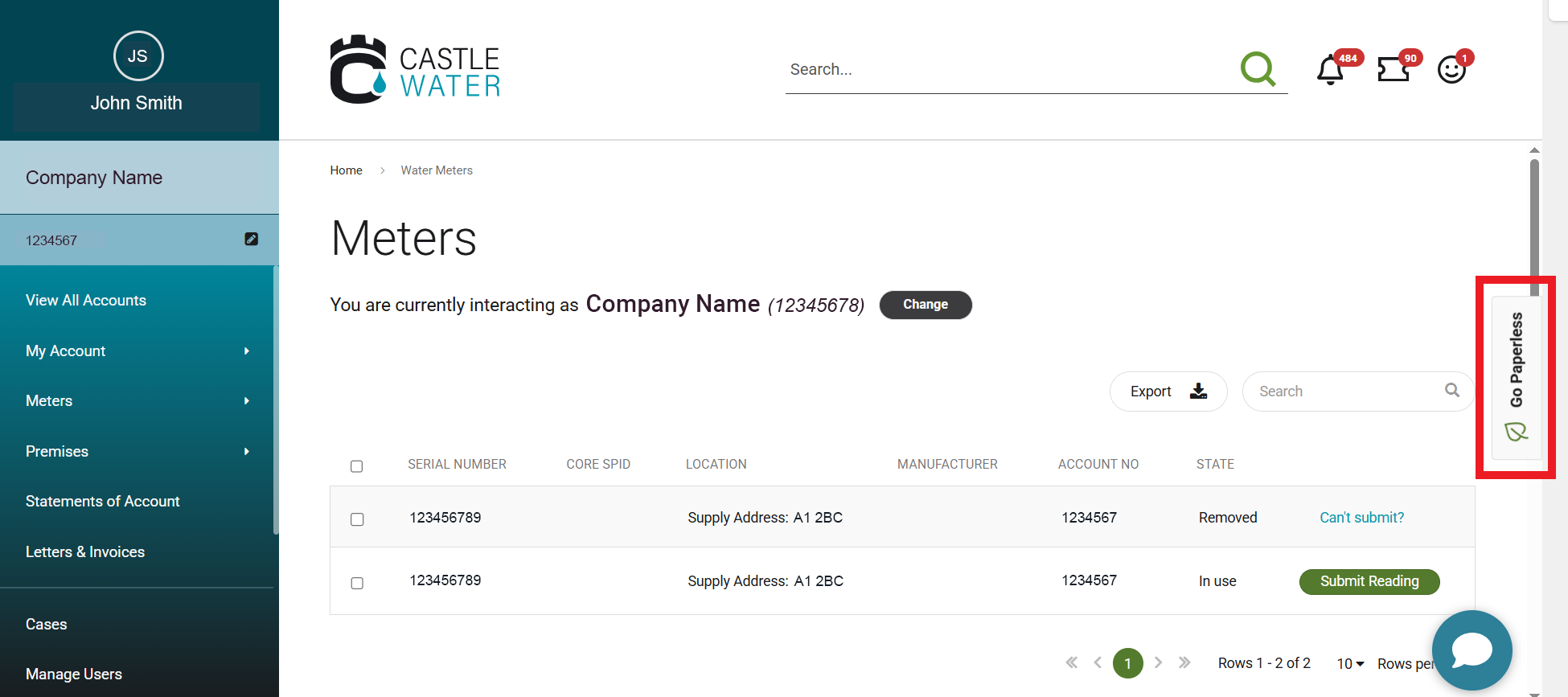The height and width of the screenshot is (697, 1568).
Task: Click the Can't submit? link
Action: click(x=1361, y=518)
